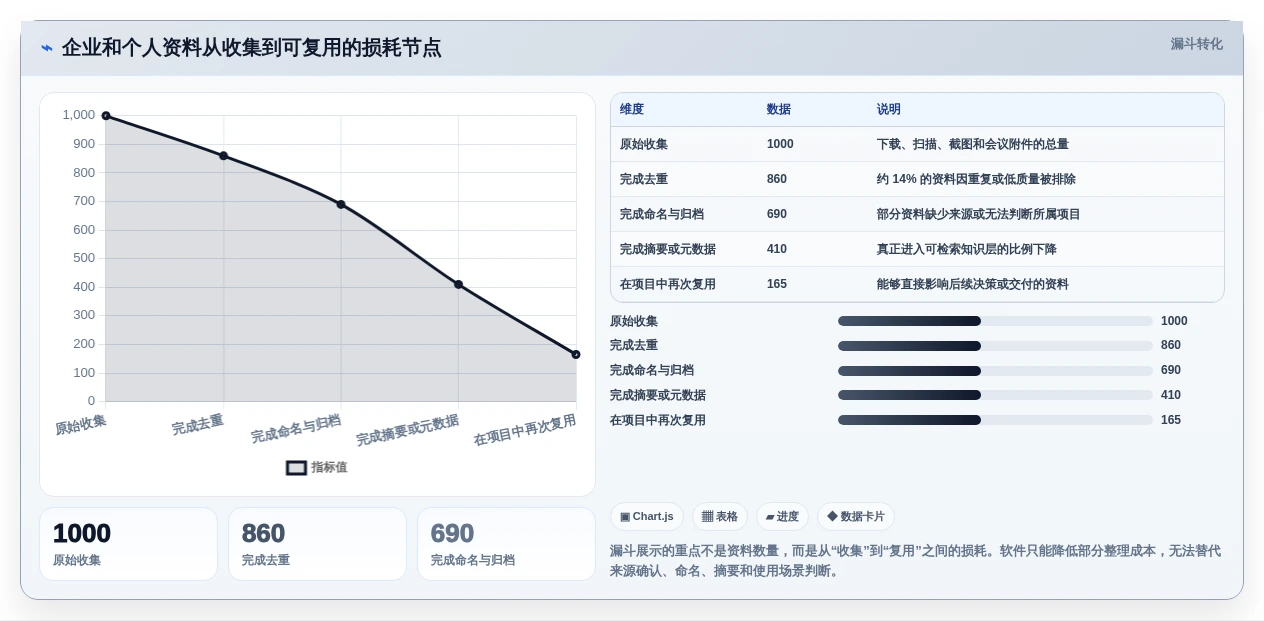Click the 完成去重 cell in the table

[x=644, y=179]
